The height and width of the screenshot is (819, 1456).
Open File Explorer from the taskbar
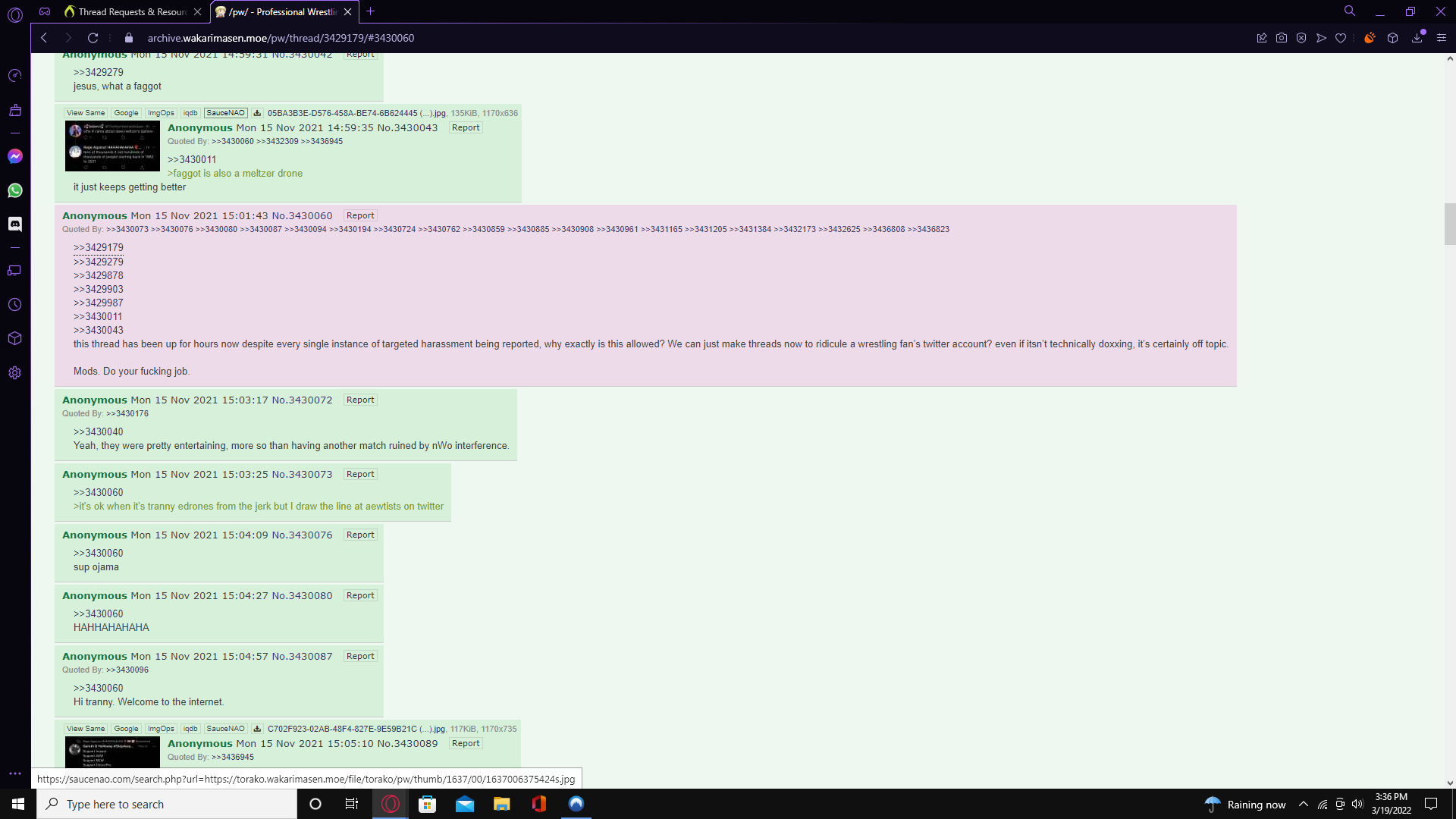pyautogui.click(x=501, y=804)
